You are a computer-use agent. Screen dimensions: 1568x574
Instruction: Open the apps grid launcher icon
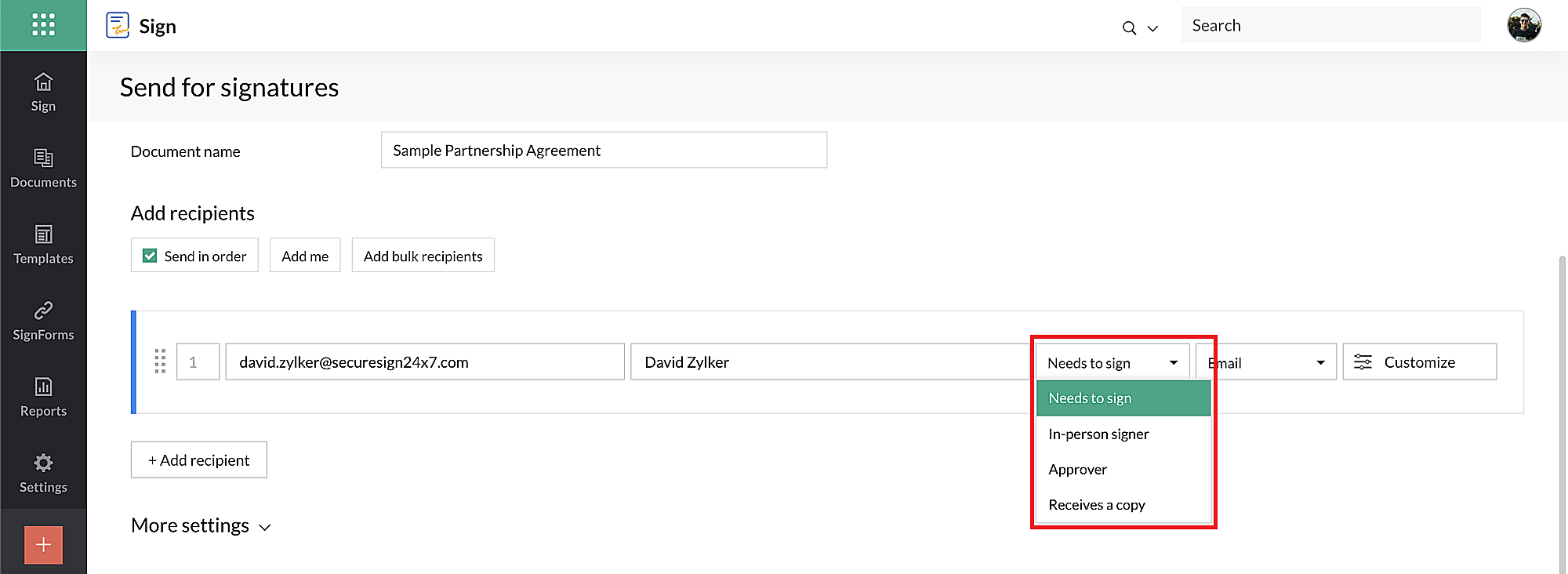click(x=43, y=25)
